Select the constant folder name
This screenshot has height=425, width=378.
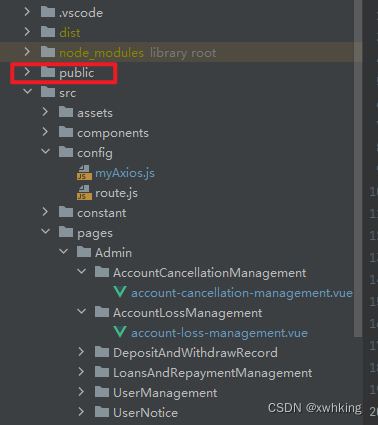102,213
